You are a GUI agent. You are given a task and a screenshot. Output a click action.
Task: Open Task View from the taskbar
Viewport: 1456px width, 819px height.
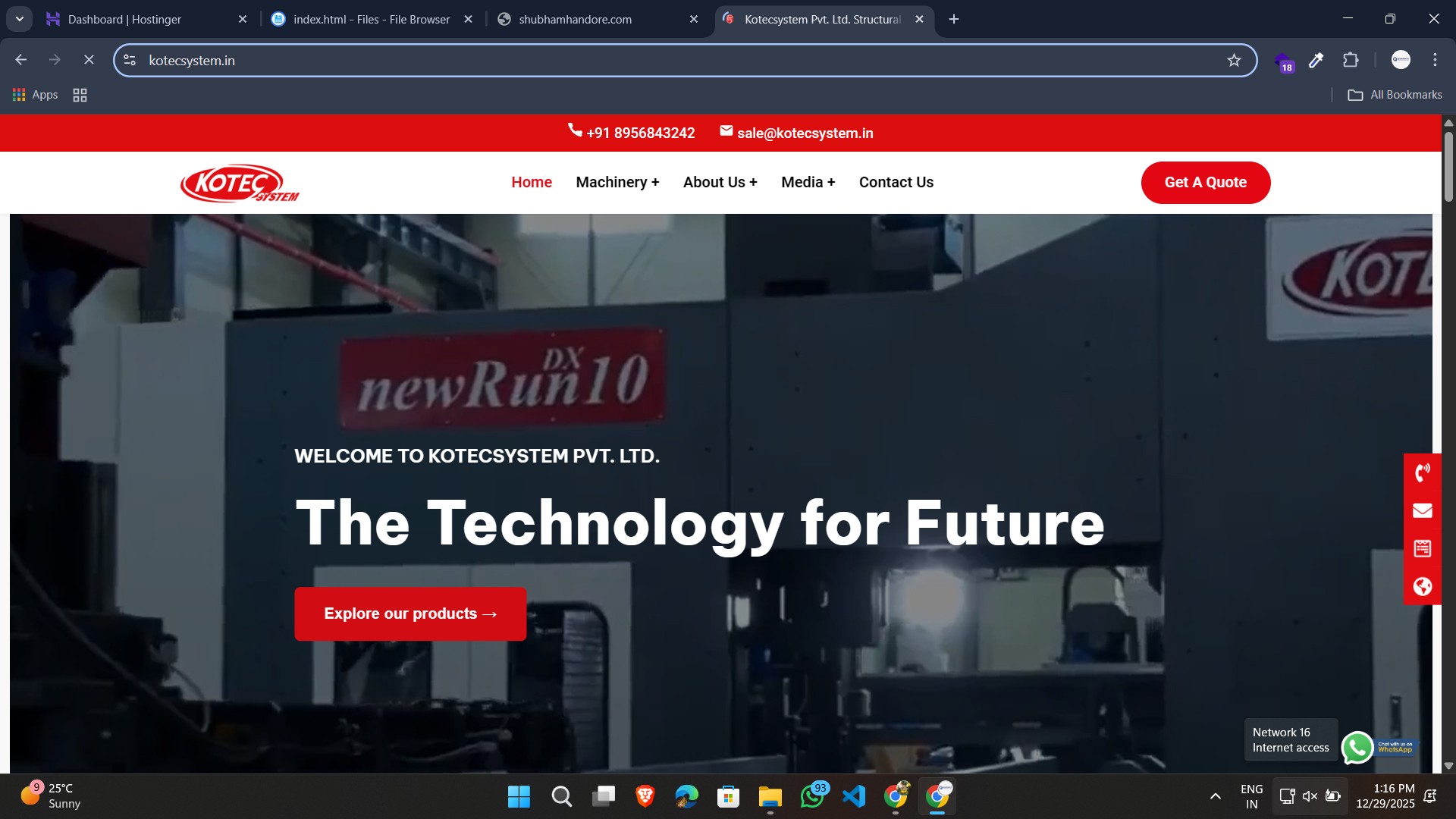click(603, 796)
